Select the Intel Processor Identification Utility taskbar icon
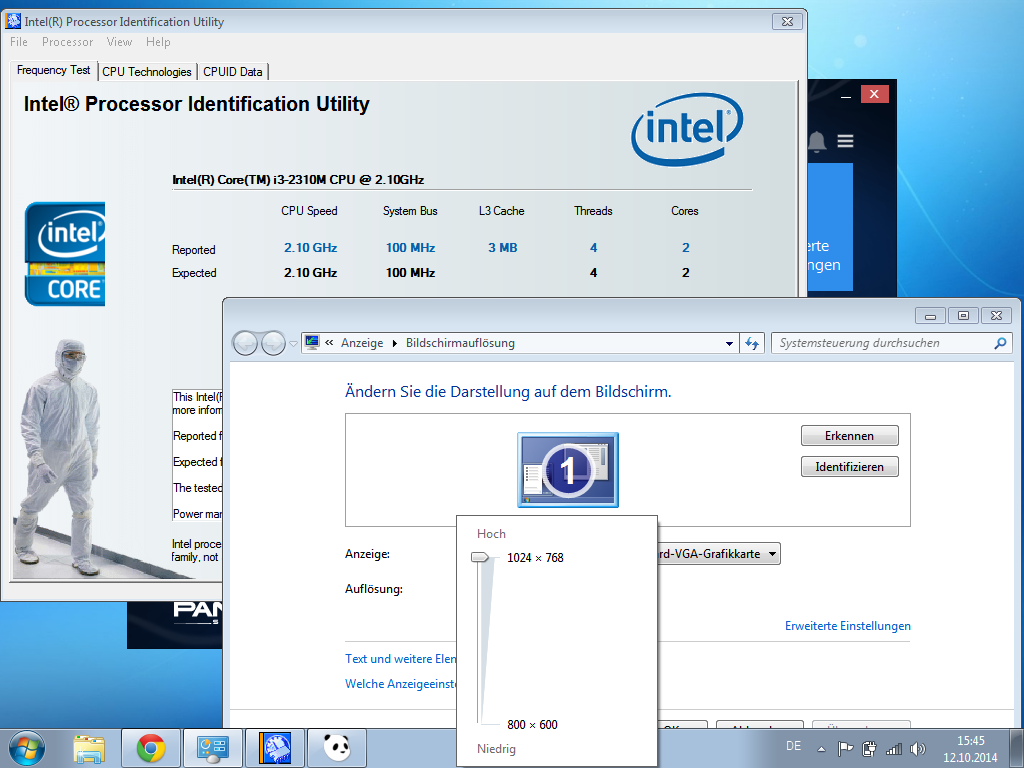The width and height of the screenshot is (1024, 768). (275, 748)
